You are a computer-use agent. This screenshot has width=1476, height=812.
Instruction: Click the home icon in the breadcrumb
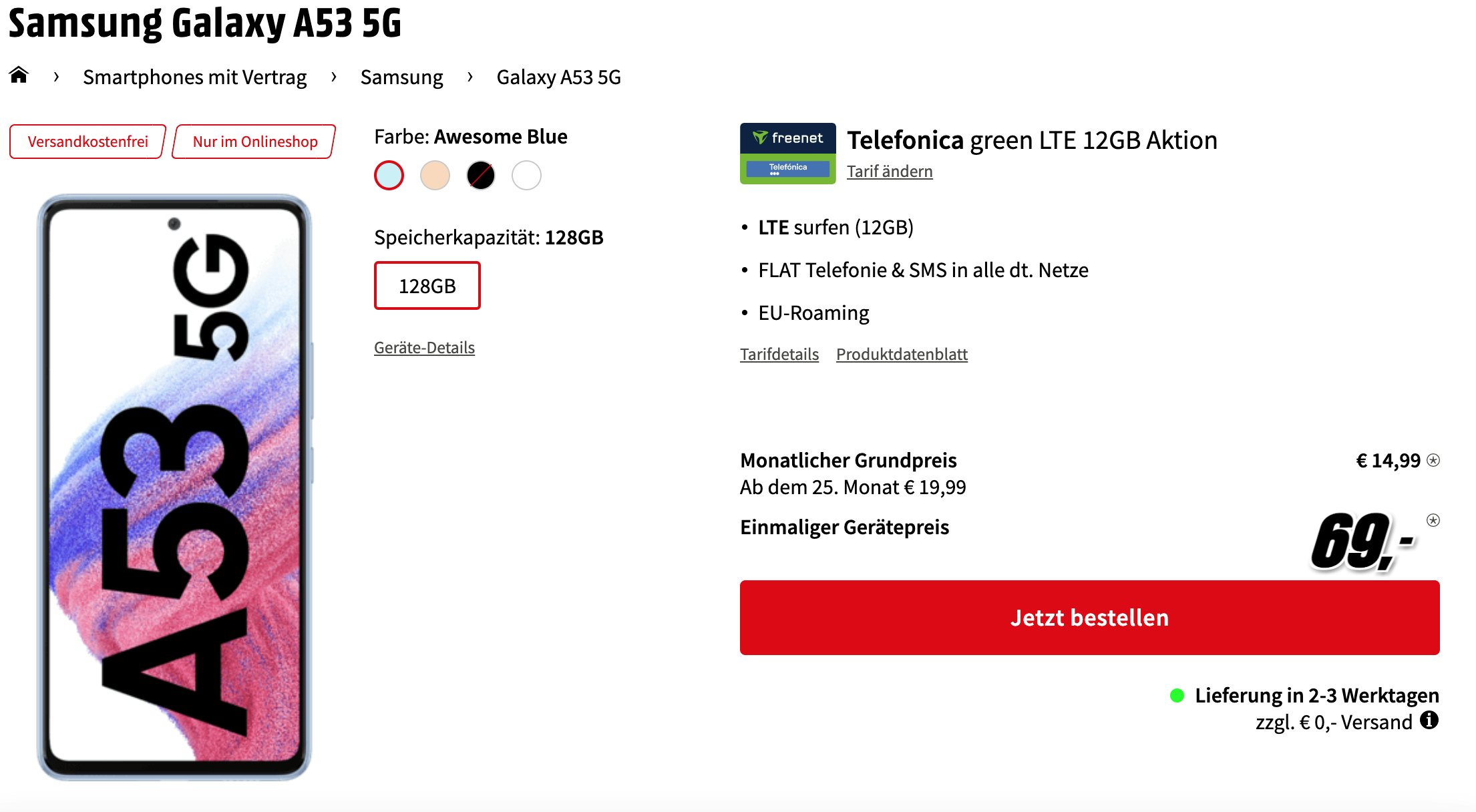point(18,76)
